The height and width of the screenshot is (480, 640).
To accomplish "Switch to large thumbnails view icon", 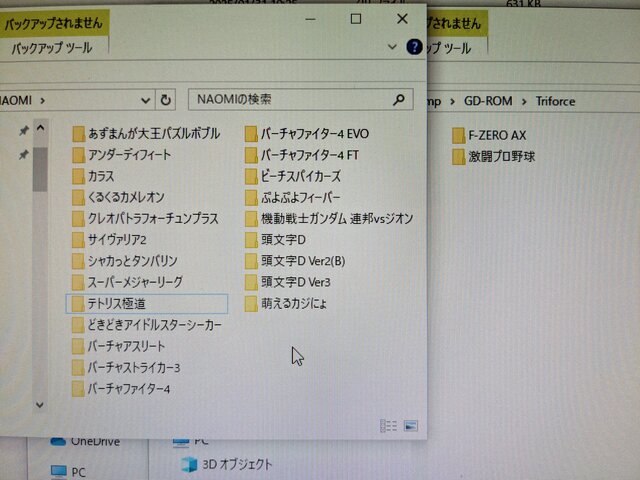I will coord(411,426).
